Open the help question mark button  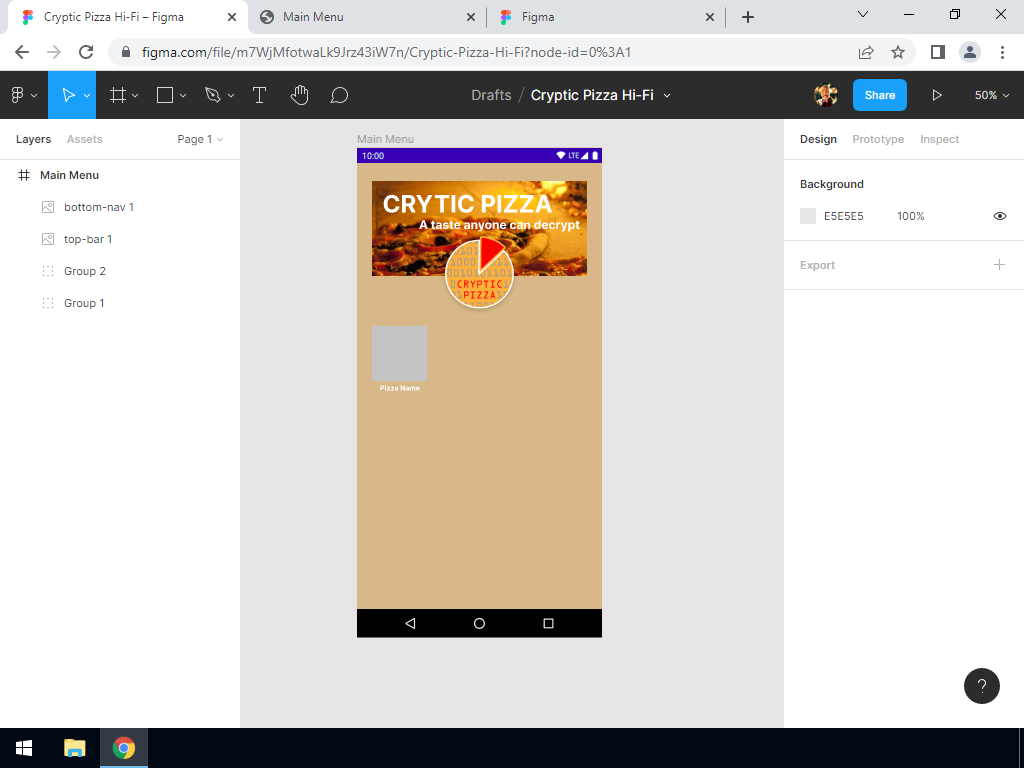point(982,686)
